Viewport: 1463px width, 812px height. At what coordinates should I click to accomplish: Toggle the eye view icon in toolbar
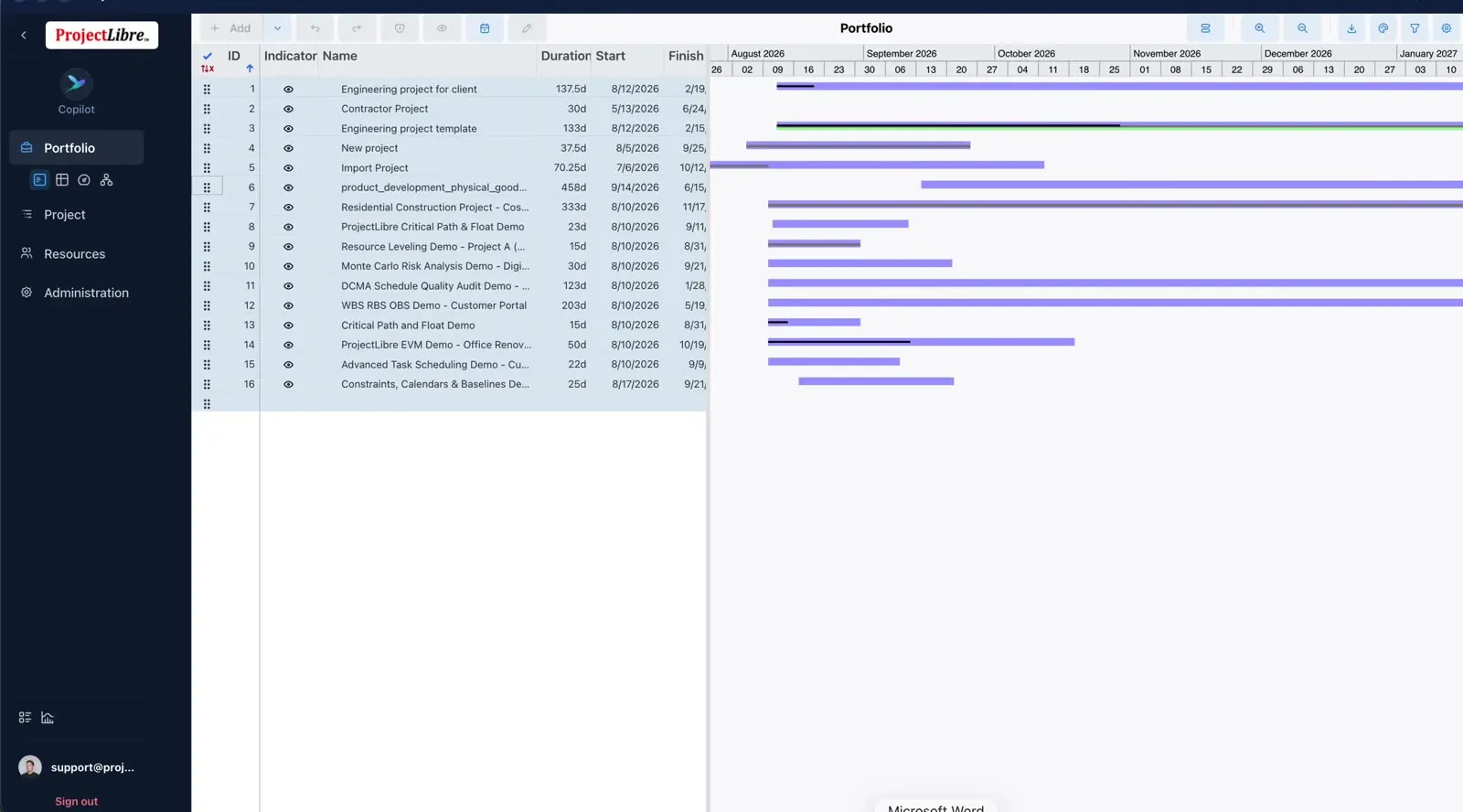[442, 28]
